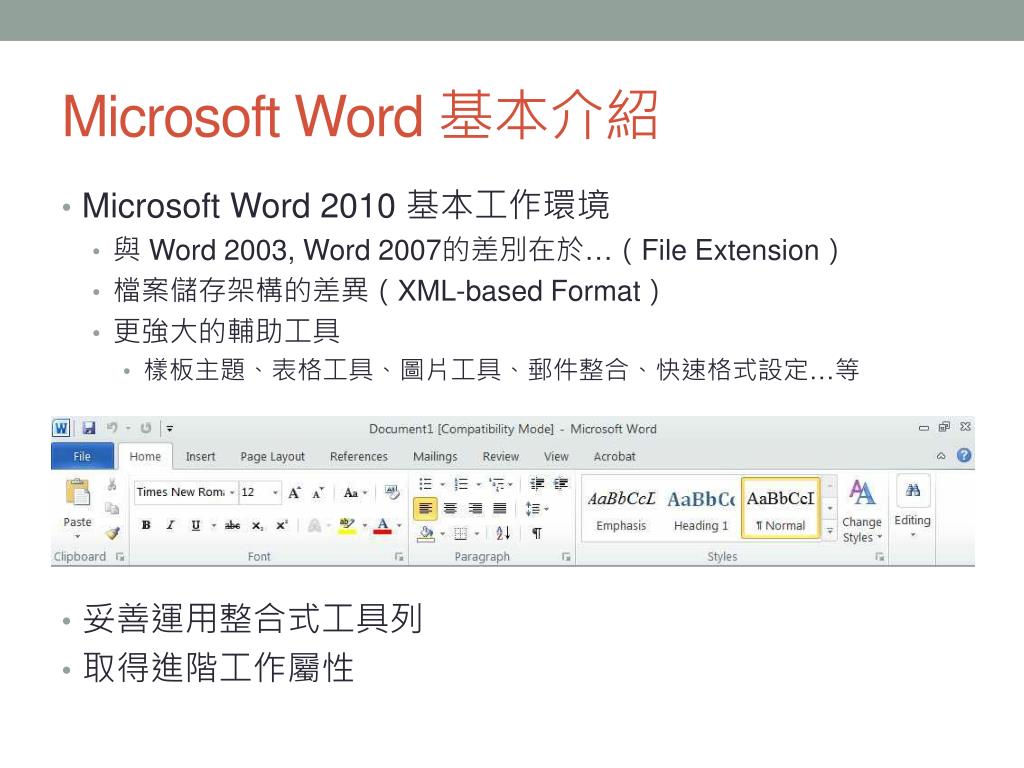Image resolution: width=1024 pixels, height=768 pixels.
Task: Click the Text Effects glowing A icon
Action: pos(315,525)
